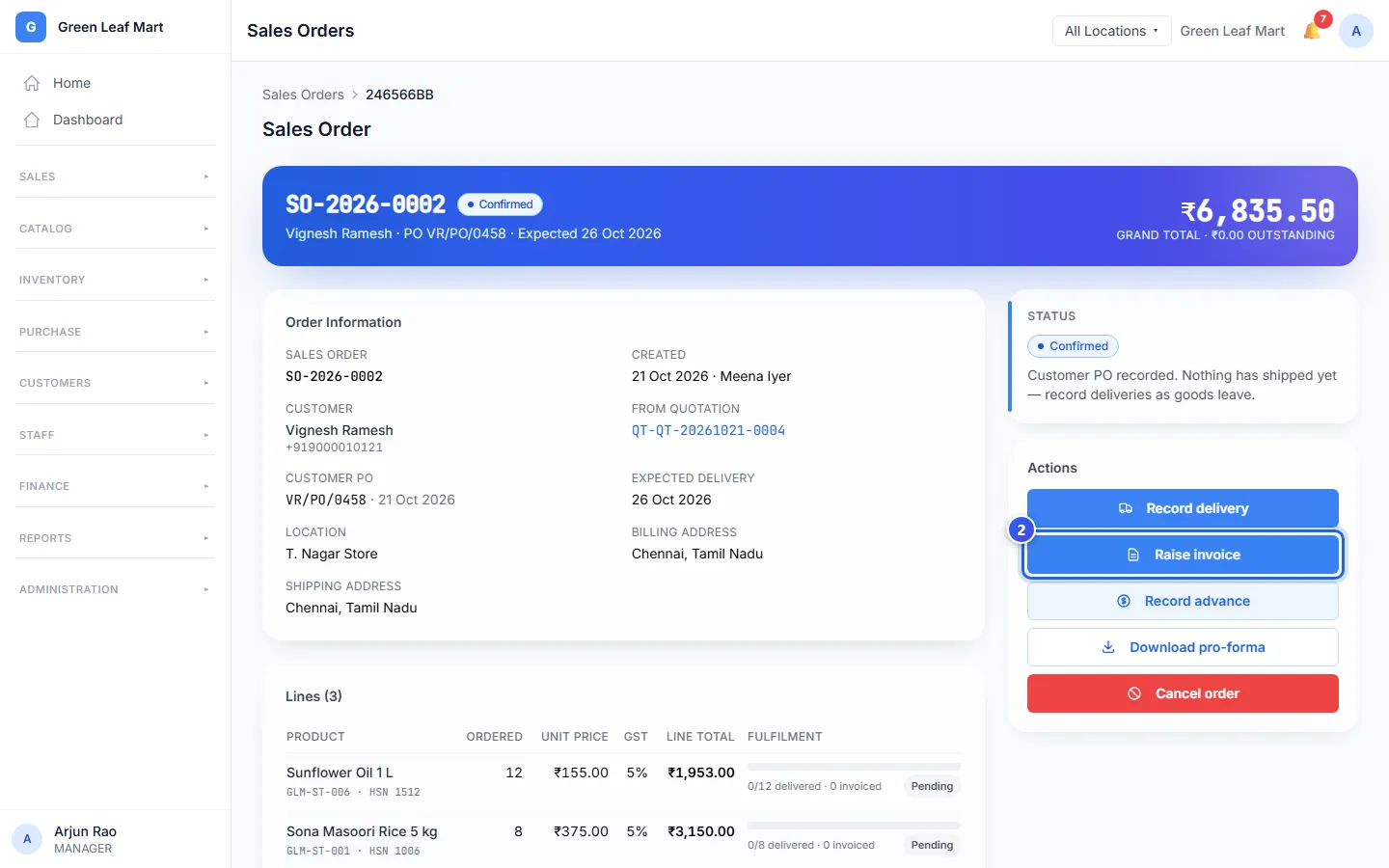The image size is (1389, 868).
Task: Click the Home house icon in sidebar
Action: coord(32,83)
